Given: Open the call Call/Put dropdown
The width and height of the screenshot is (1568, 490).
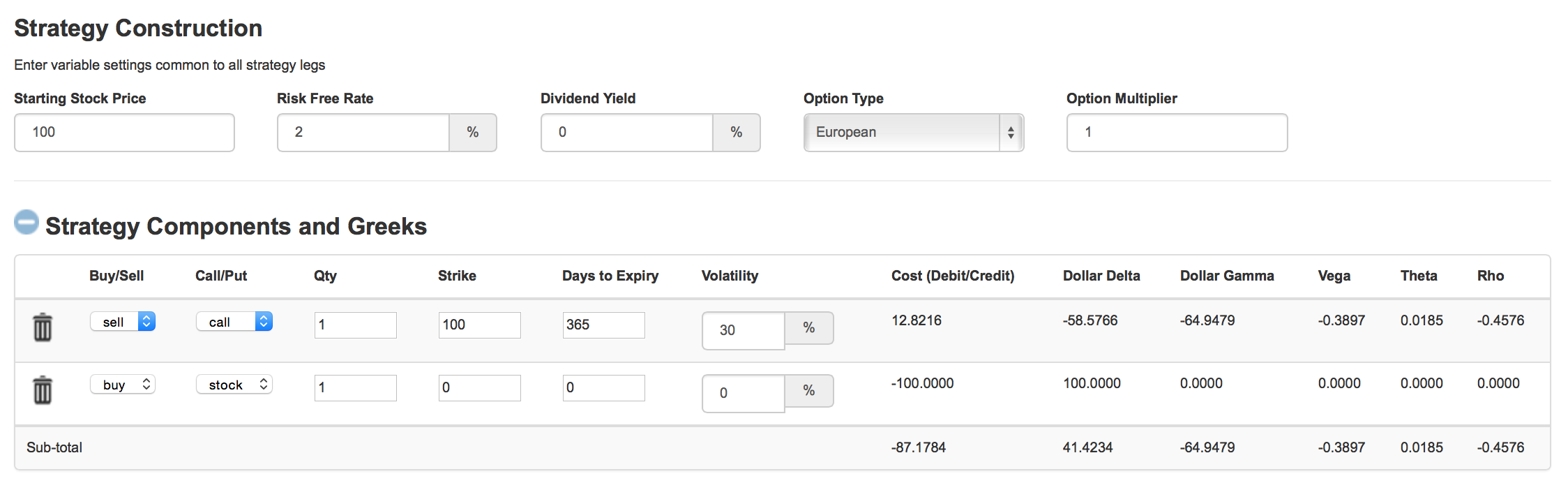Looking at the screenshot, I should tap(234, 322).
